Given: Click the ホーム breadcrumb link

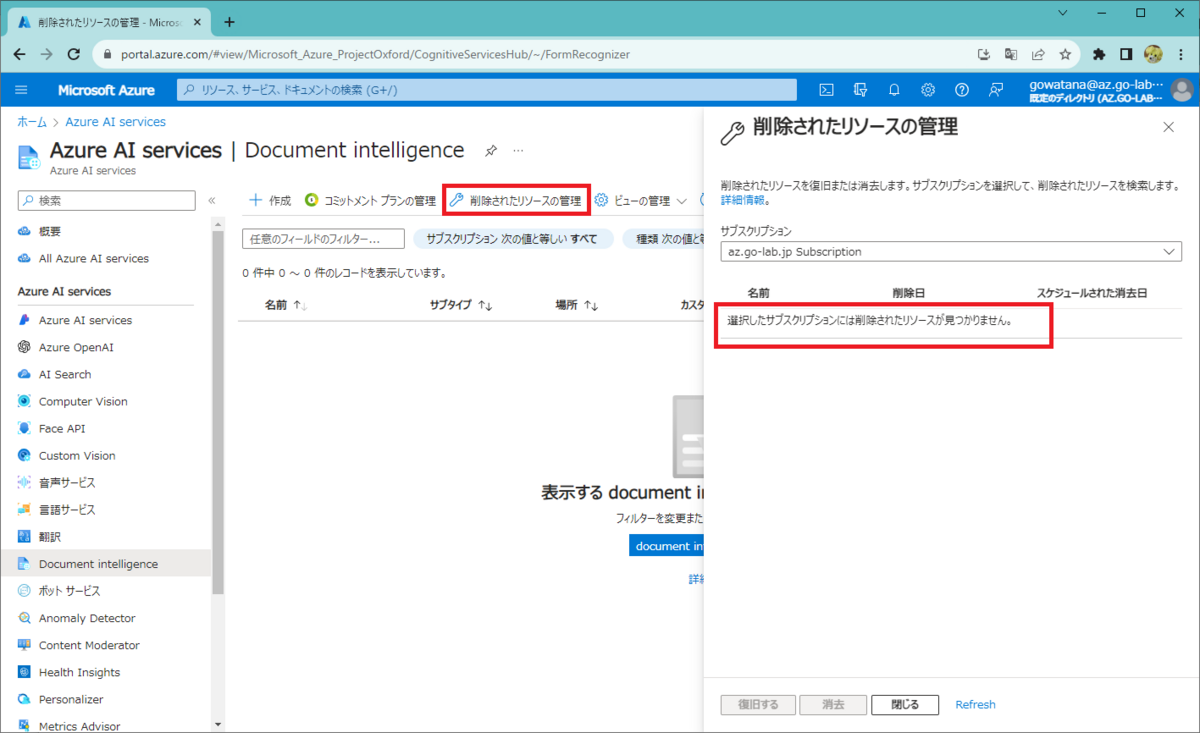Looking at the screenshot, I should point(32,122).
